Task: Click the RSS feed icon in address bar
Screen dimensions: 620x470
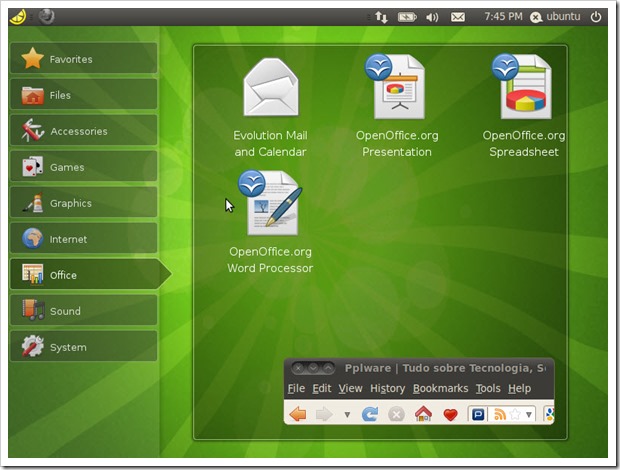Action: point(500,414)
